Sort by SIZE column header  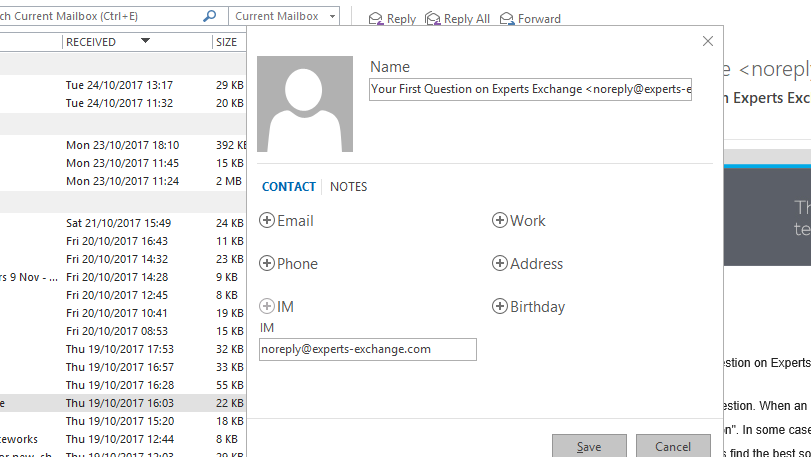(x=229, y=42)
